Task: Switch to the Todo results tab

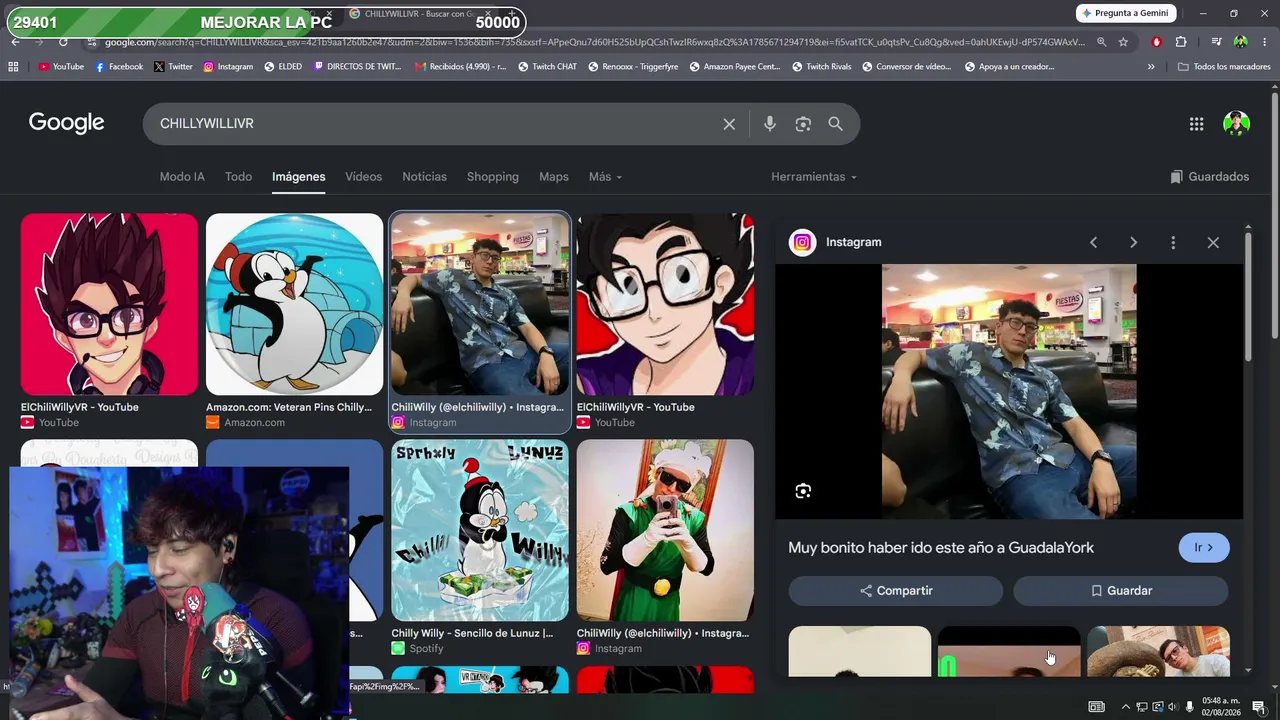Action: click(238, 177)
